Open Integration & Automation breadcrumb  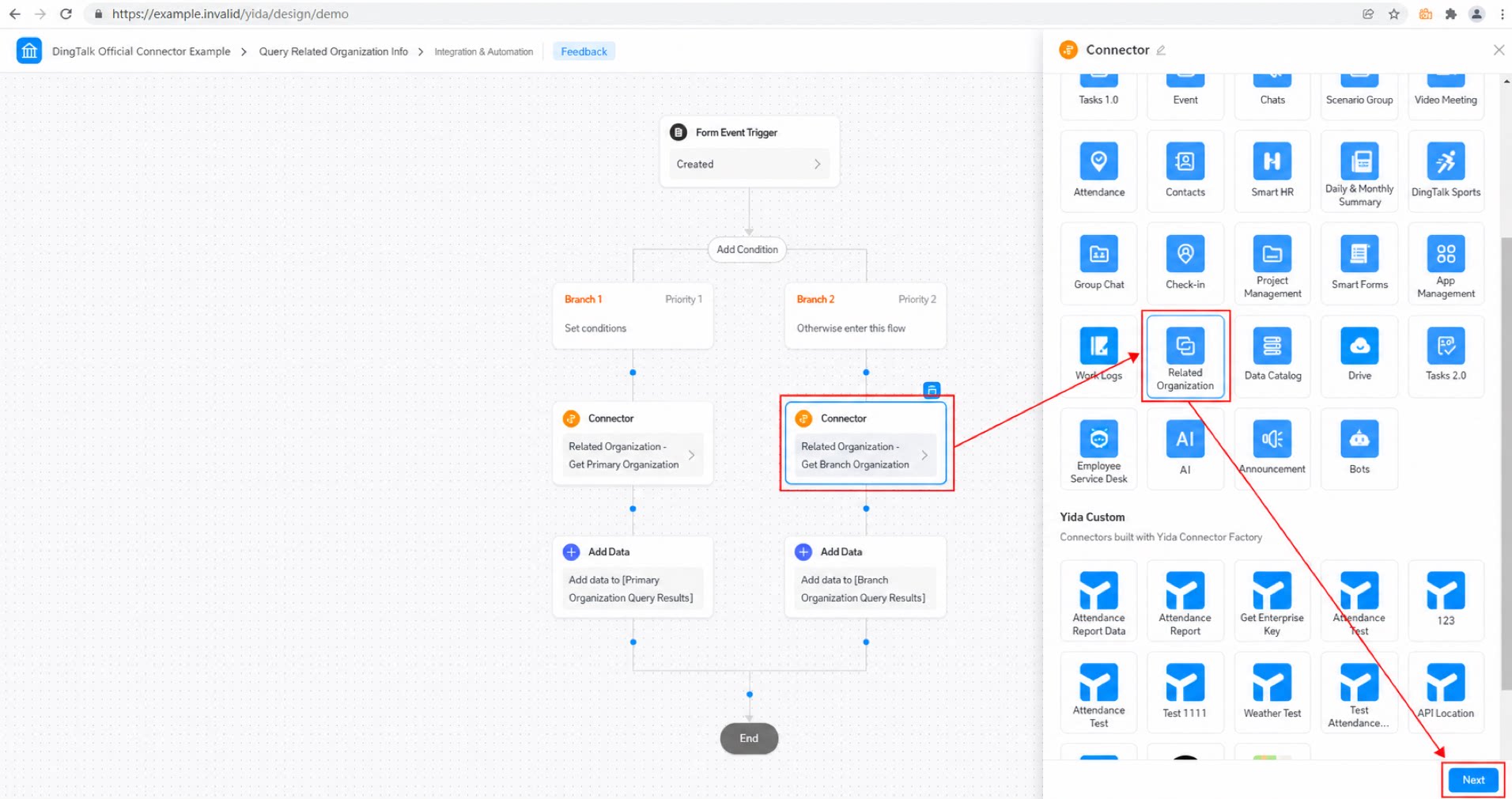483,51
